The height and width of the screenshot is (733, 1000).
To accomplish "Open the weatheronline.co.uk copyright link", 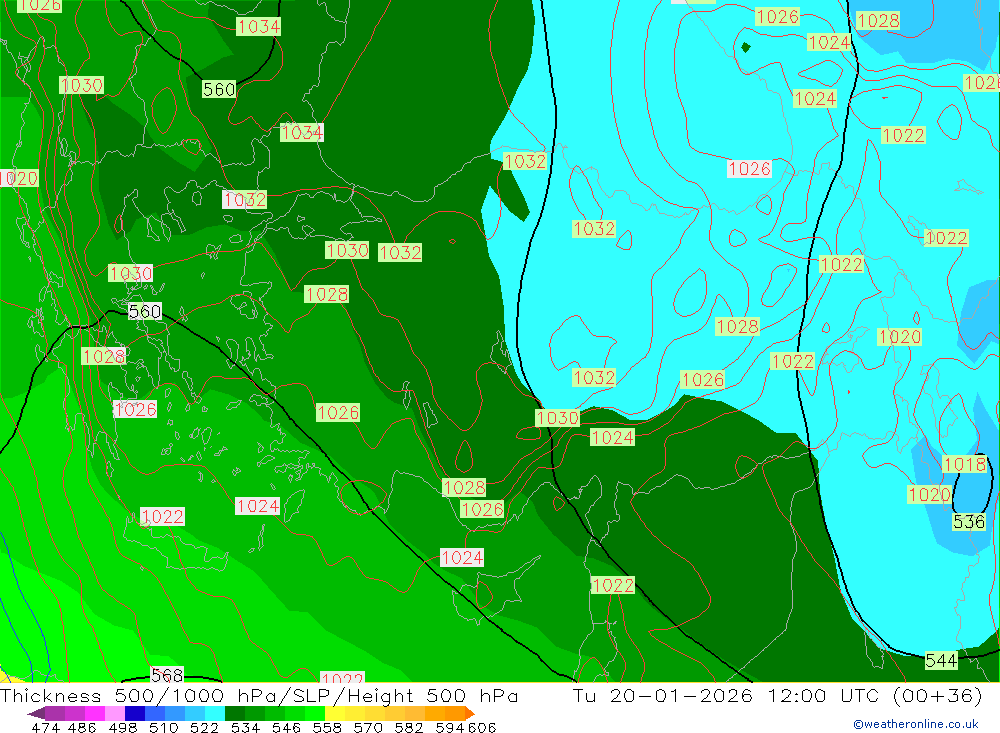I will (x=916, y=724).
